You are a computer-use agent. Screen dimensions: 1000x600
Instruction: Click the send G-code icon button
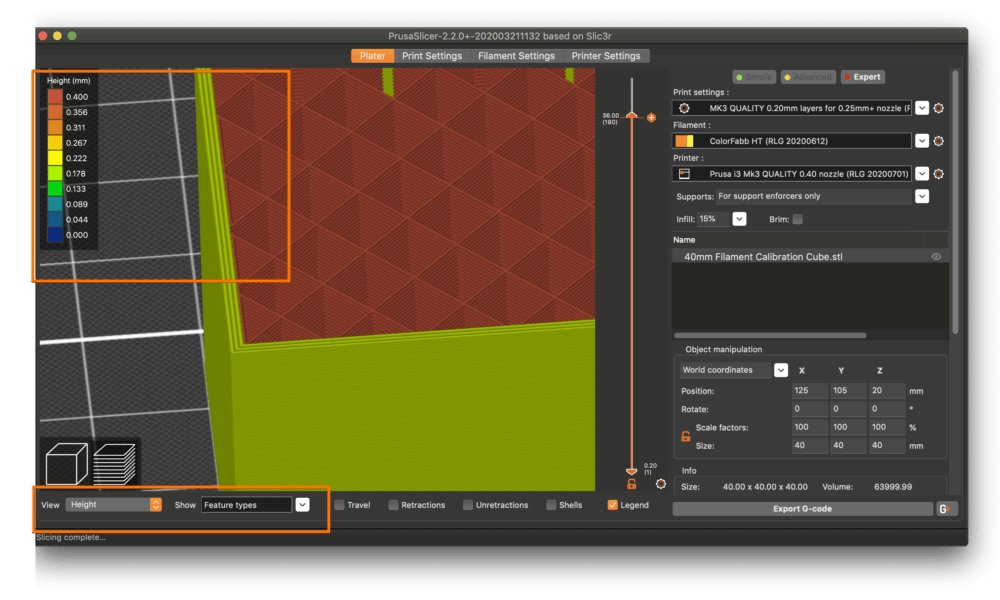pos(945,509)
